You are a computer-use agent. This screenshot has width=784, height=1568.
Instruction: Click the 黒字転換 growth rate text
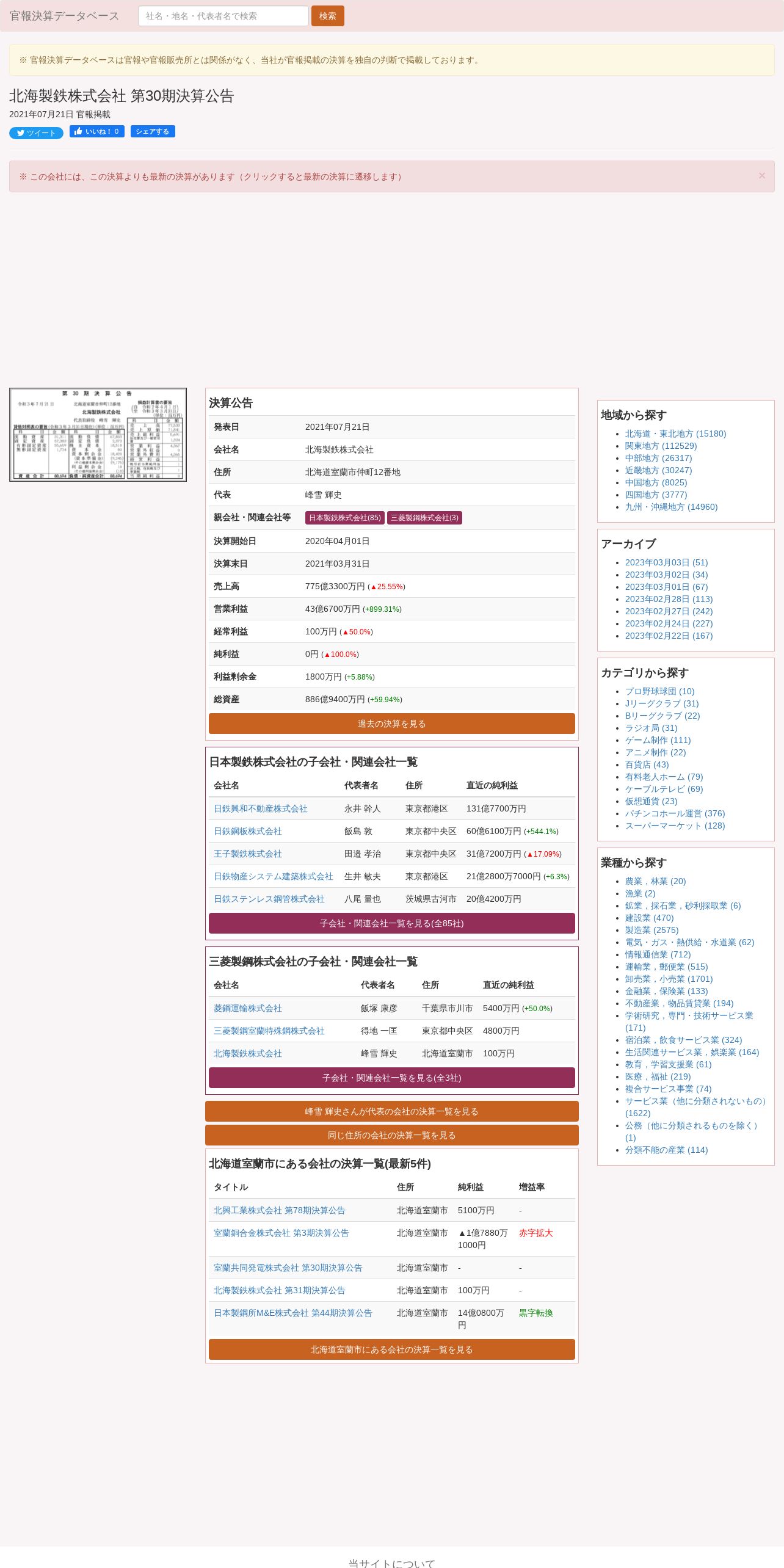536,1313
